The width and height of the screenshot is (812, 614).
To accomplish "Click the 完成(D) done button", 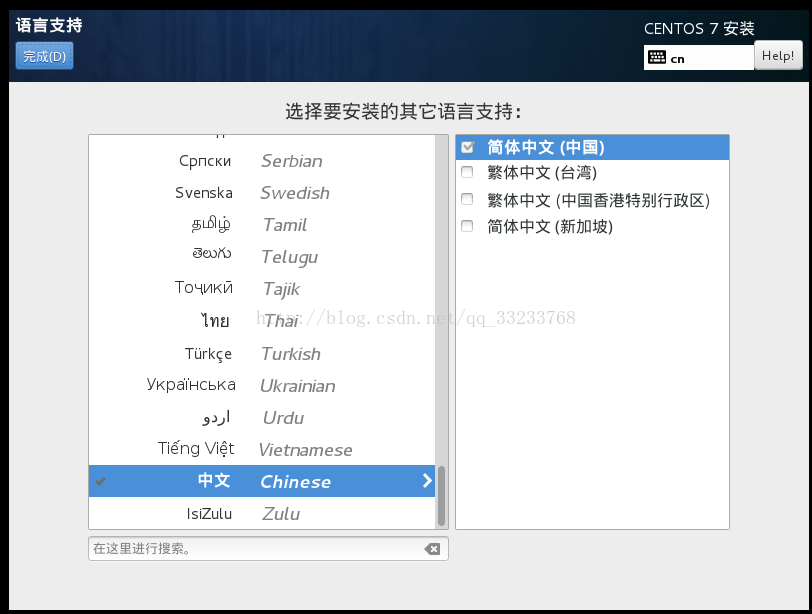I will (x=45, y=56).
